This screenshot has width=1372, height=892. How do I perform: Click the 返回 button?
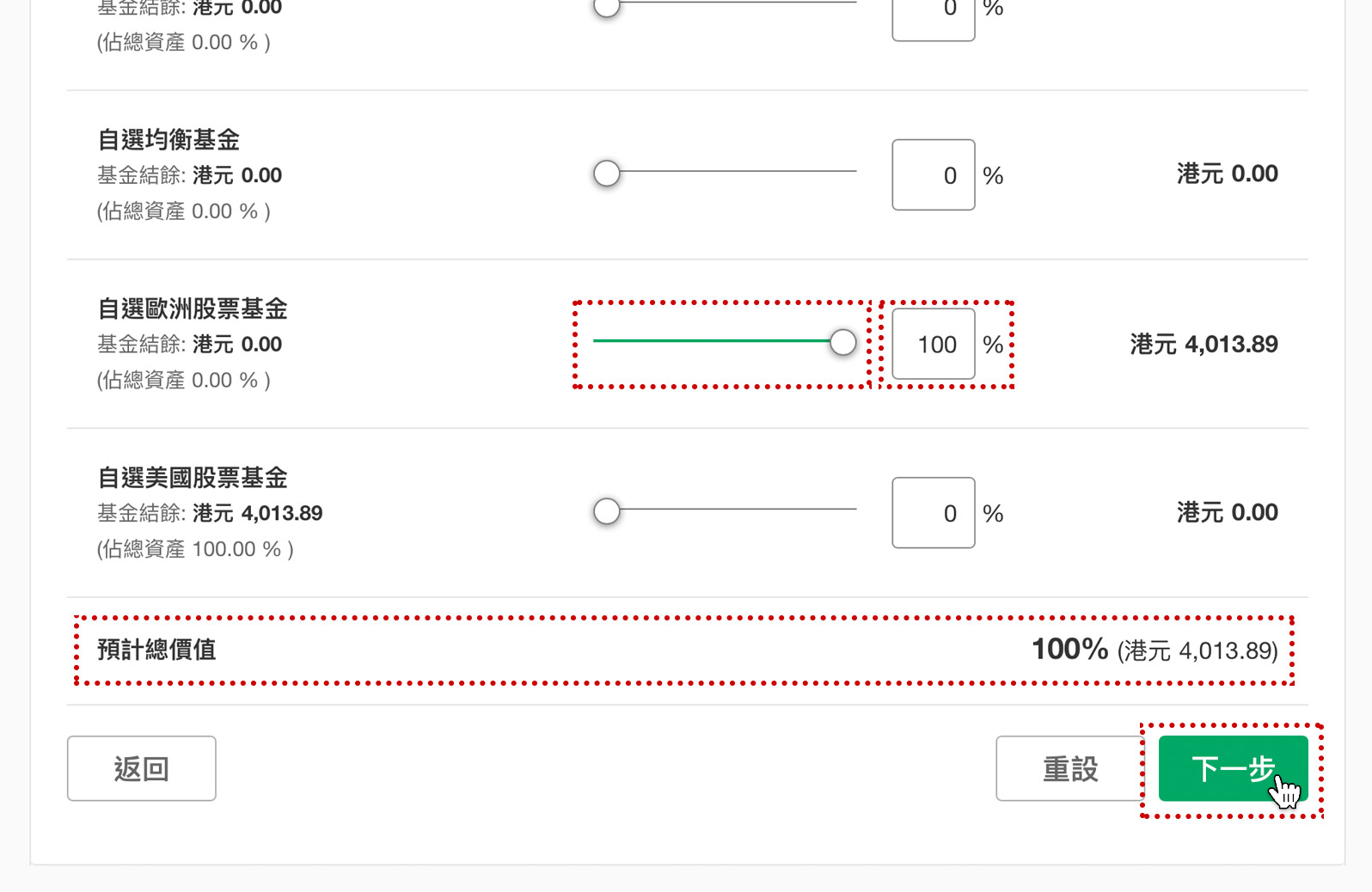[x=142, y=768]
